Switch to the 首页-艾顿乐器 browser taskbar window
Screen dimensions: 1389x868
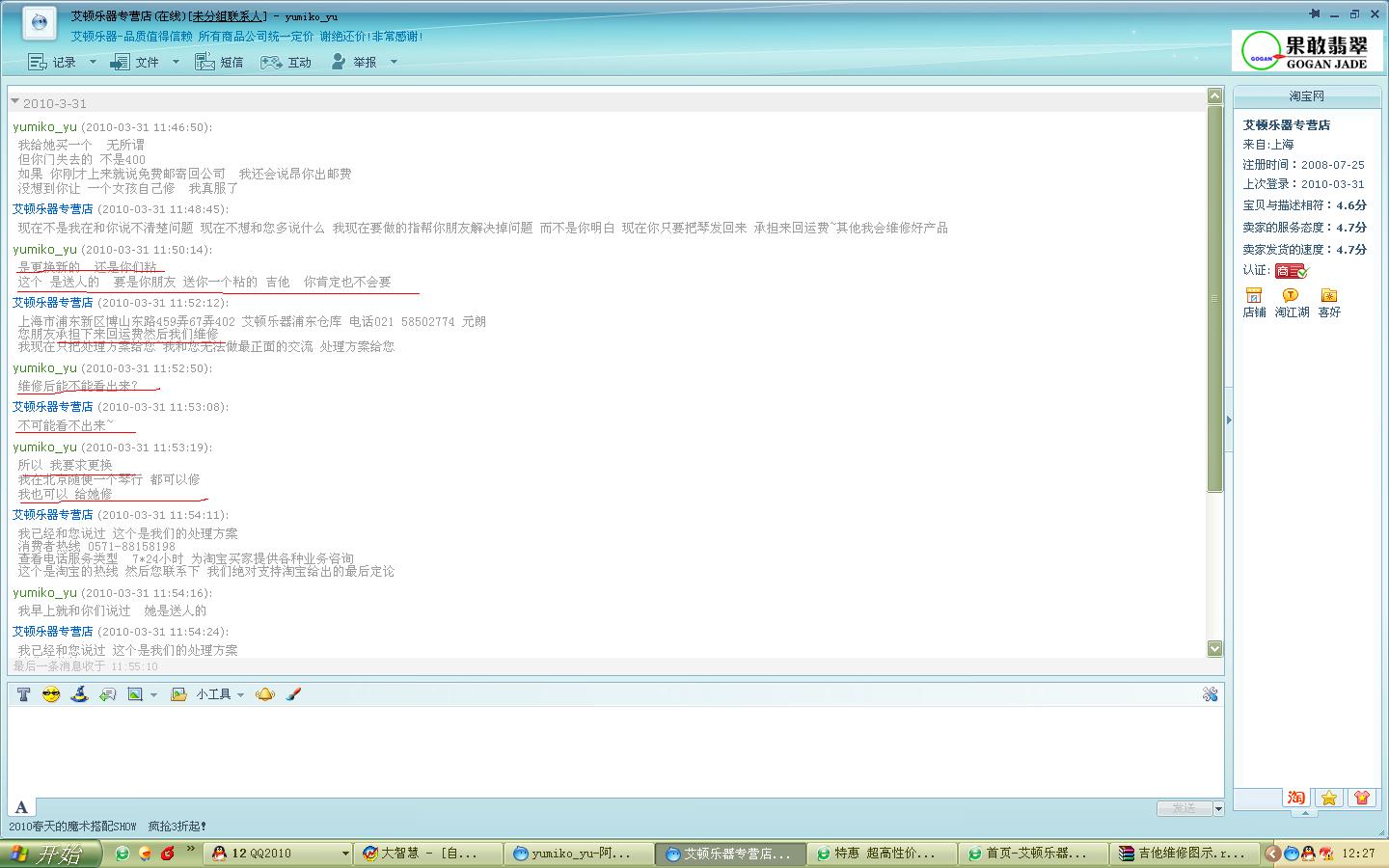(1033, 854)
